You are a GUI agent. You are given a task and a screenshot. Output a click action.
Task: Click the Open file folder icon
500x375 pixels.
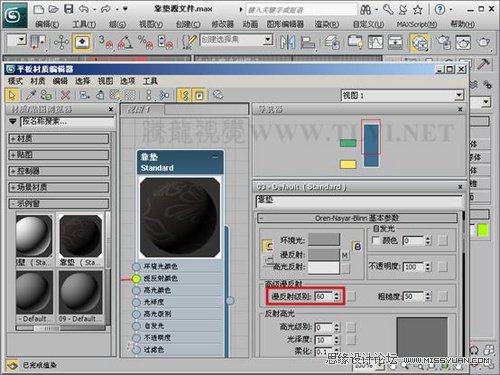coord(53,9)
